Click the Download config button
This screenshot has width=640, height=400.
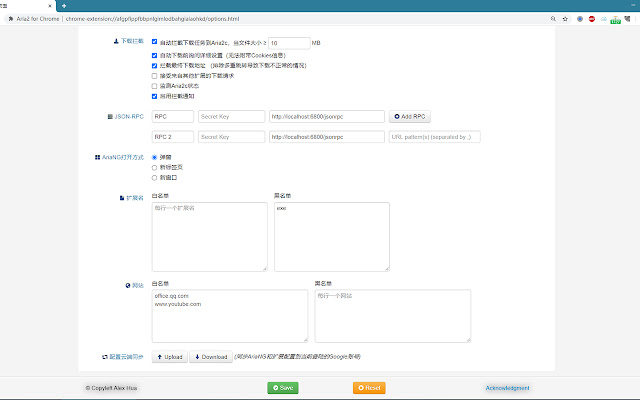[x=211, y=357]
